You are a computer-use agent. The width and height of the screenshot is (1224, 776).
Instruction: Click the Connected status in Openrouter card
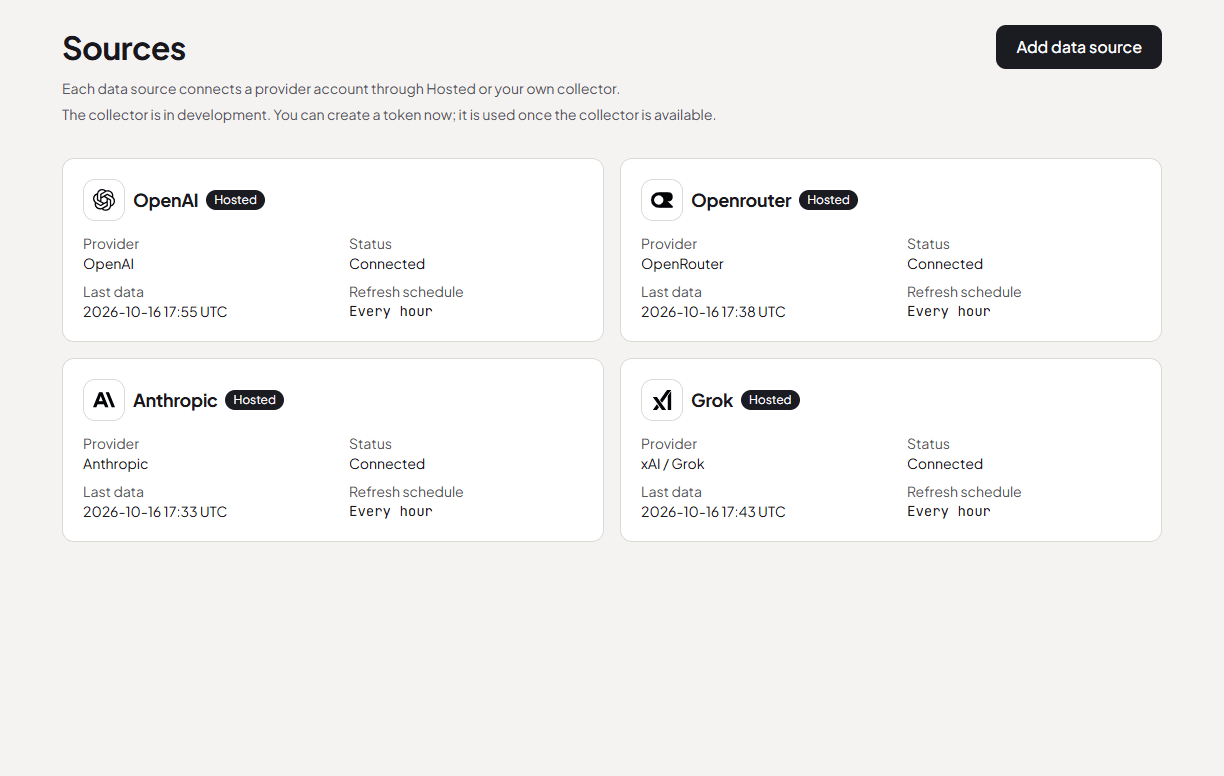(945, 264)
